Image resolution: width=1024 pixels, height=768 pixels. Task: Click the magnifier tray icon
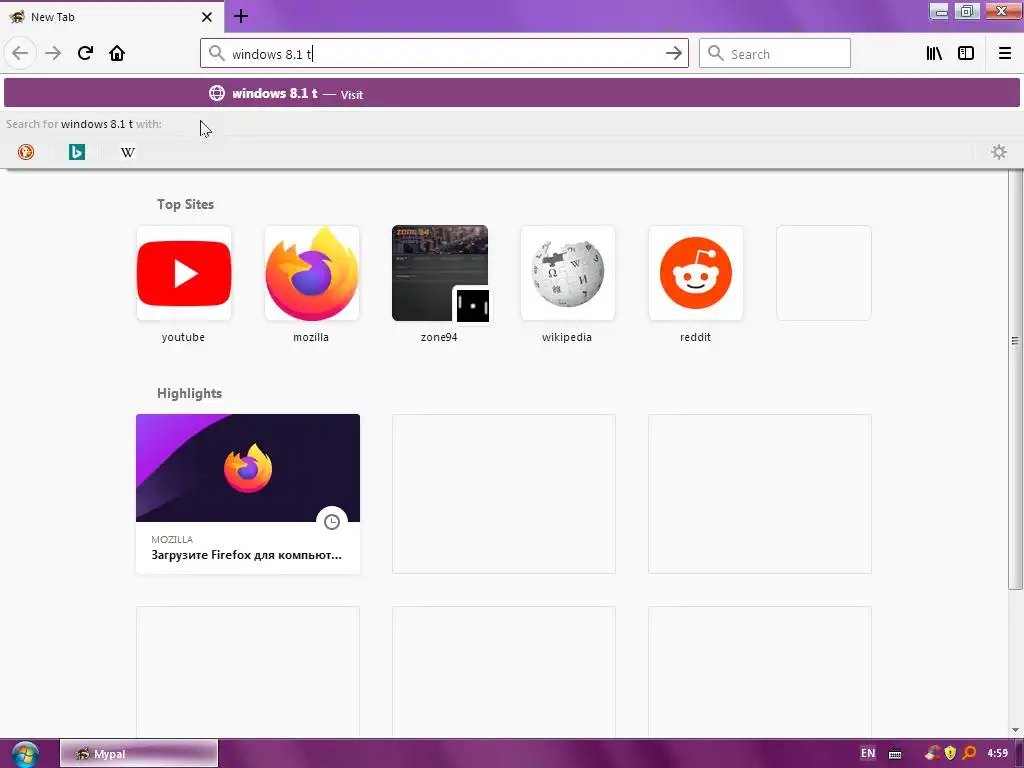coord(968,753)
